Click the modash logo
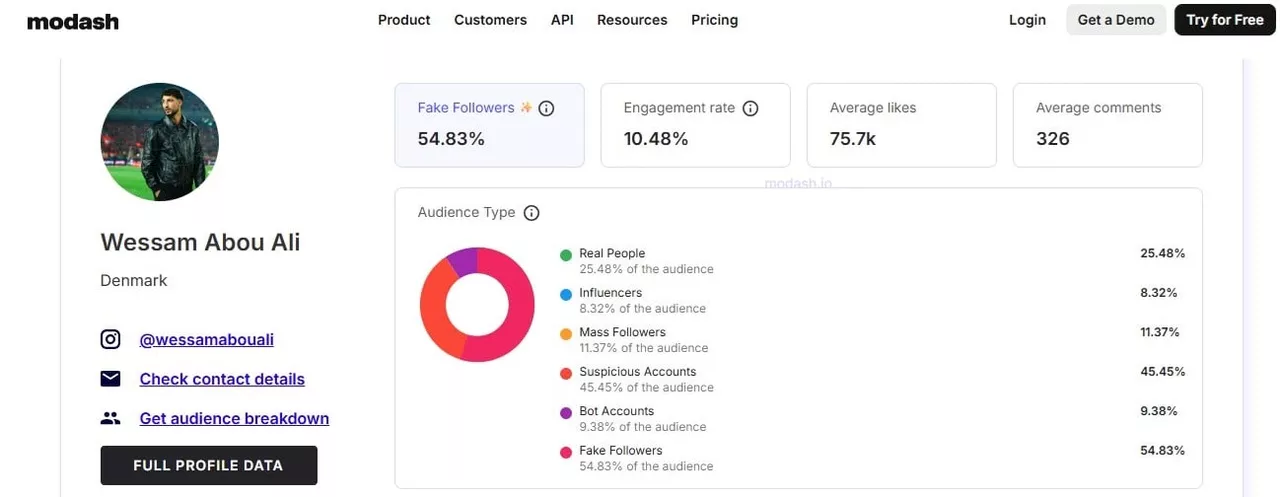1280x497 pixels. (73, 21)
